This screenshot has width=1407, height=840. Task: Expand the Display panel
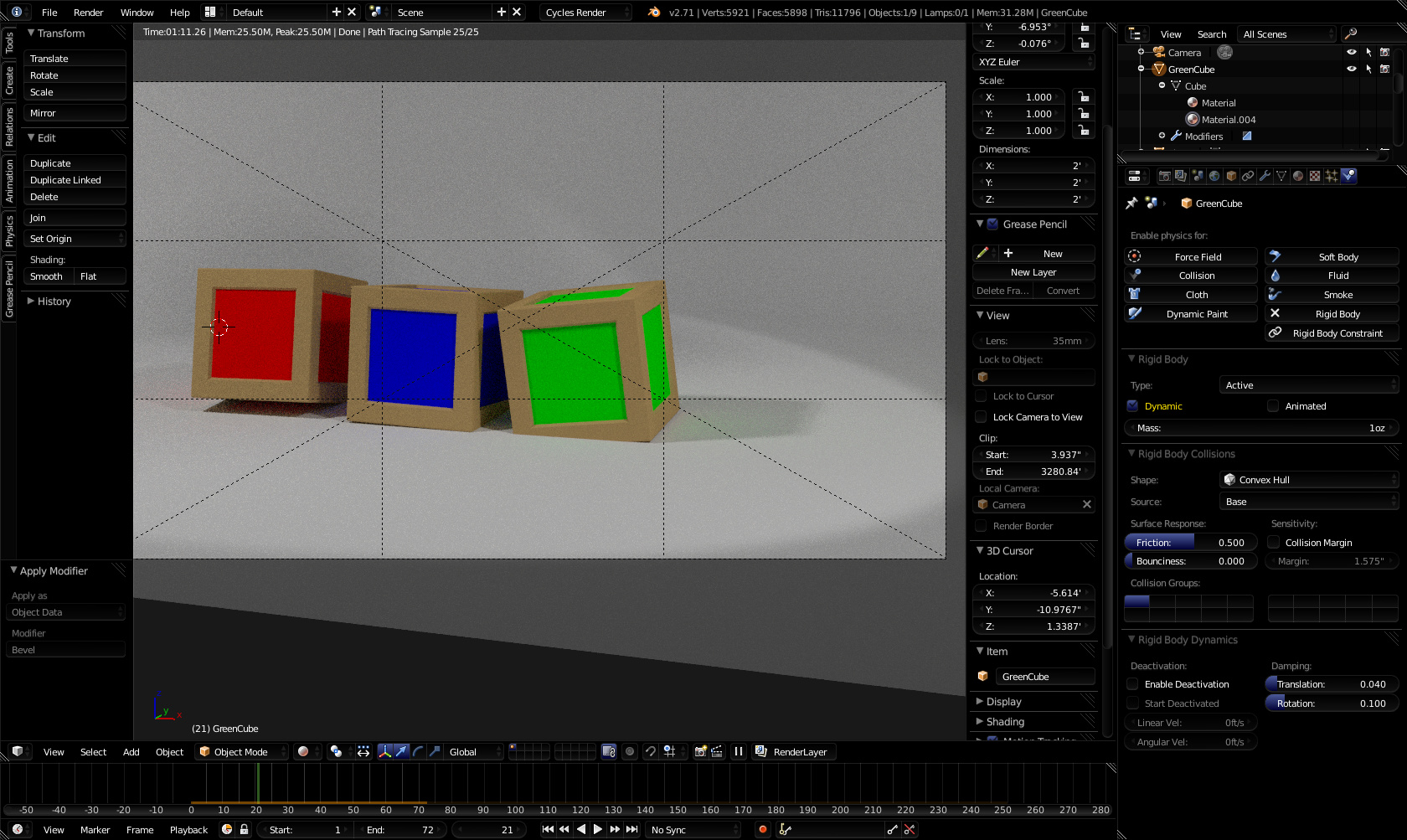pos(1003,702)
